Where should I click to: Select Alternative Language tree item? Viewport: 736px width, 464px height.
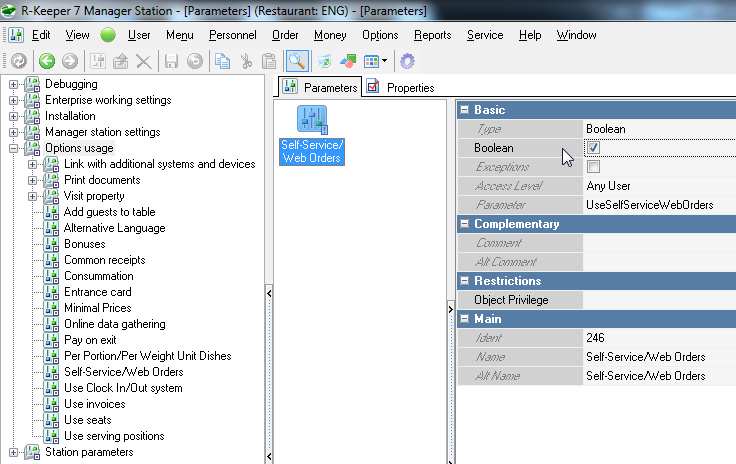(x=115, y=228)
